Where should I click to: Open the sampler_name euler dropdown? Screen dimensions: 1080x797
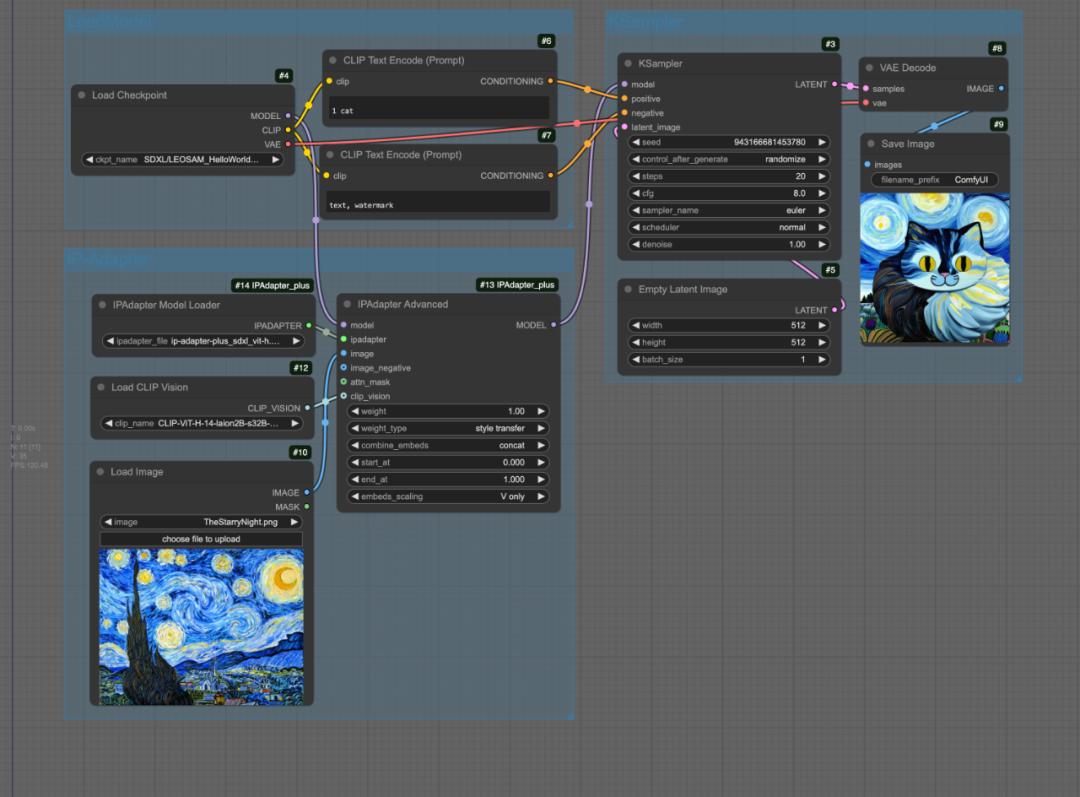(x=729, y=210)
